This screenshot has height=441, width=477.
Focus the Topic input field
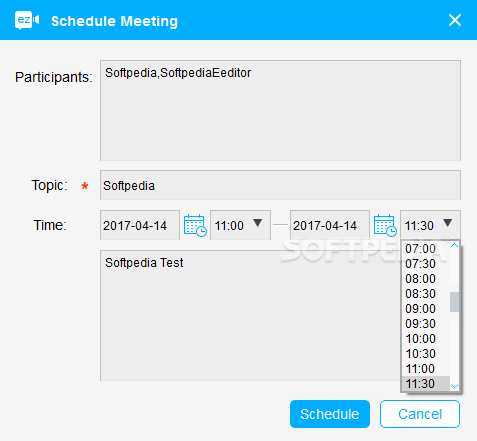[280, 185]
